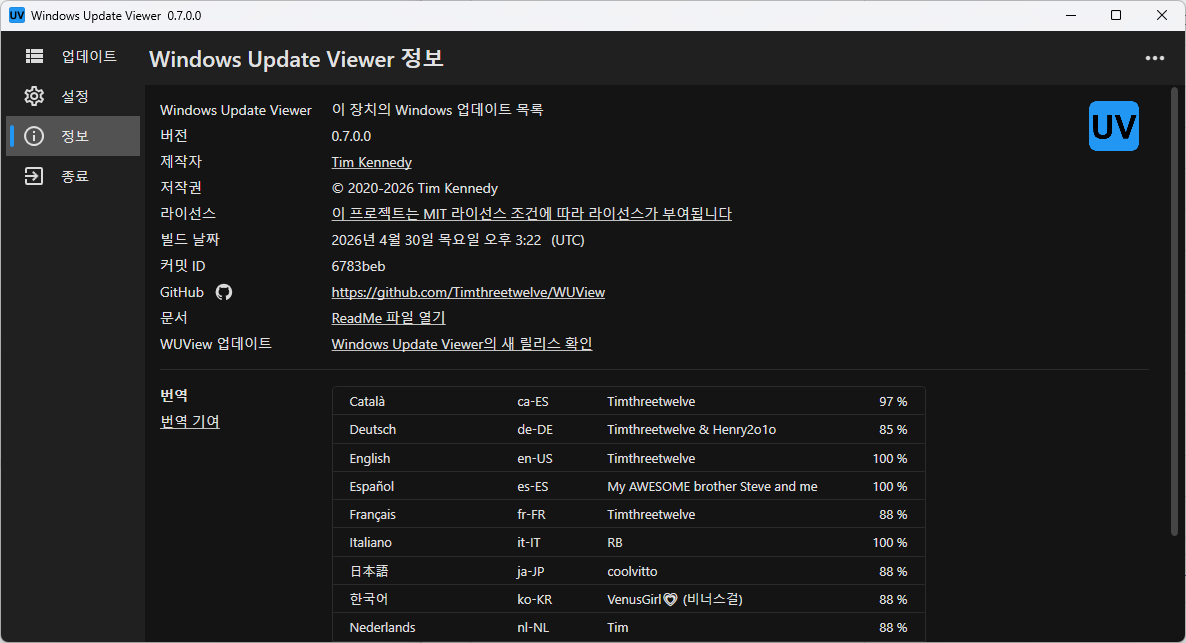The image size is (1186, 643).
Task: Click ReadMe 파일 열기 link
Action: tap(388, 318)
